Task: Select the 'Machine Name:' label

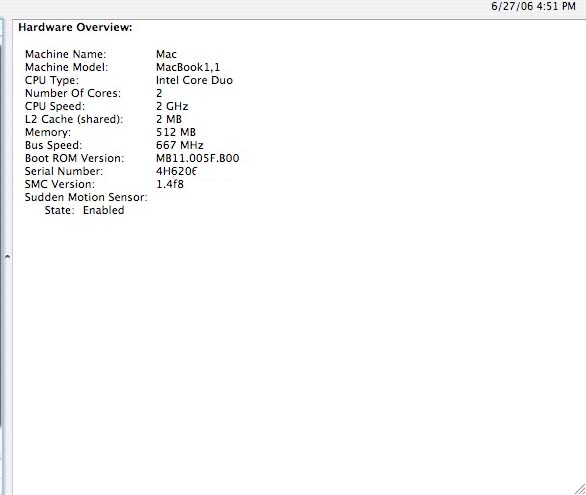Action: [x=65, y=54]
